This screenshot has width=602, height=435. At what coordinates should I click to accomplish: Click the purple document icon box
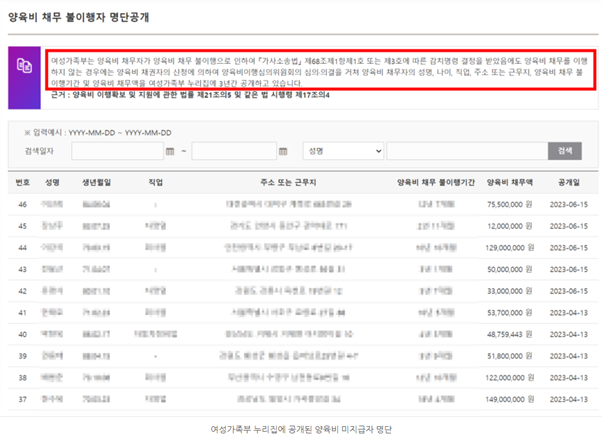(x=24, y=78)
